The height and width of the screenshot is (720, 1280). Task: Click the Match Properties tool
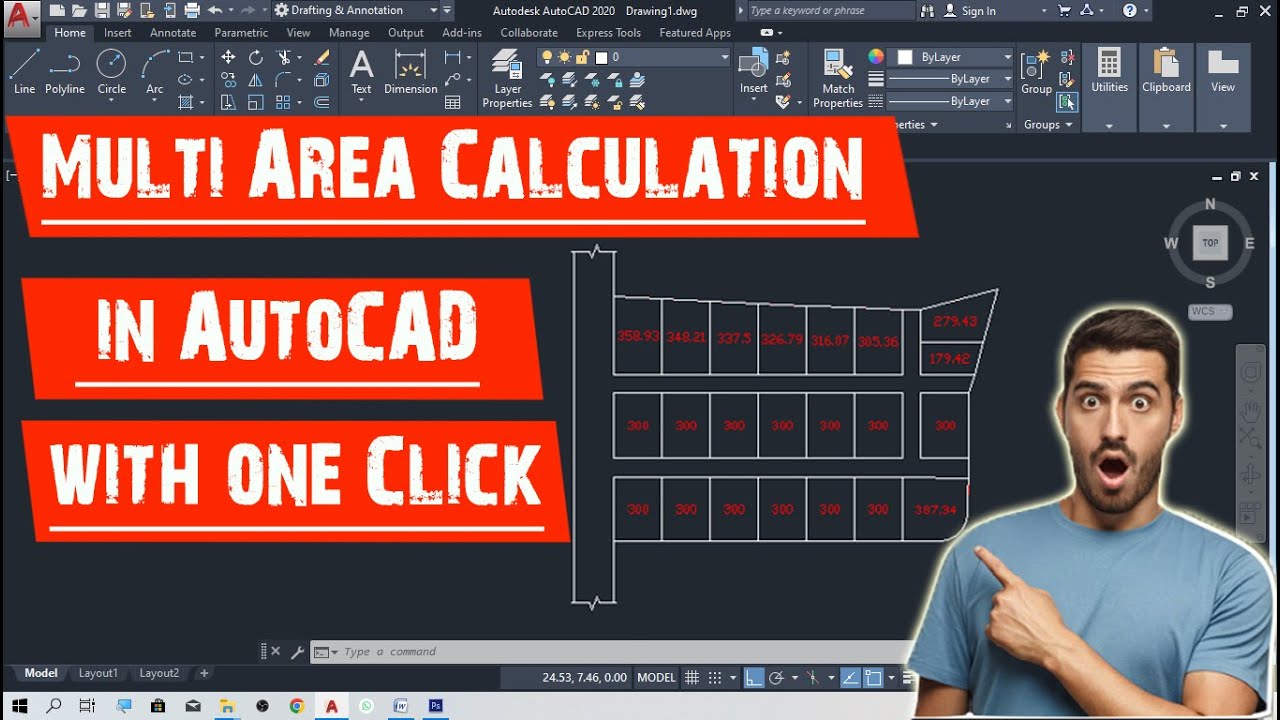(x=838, y=78)
